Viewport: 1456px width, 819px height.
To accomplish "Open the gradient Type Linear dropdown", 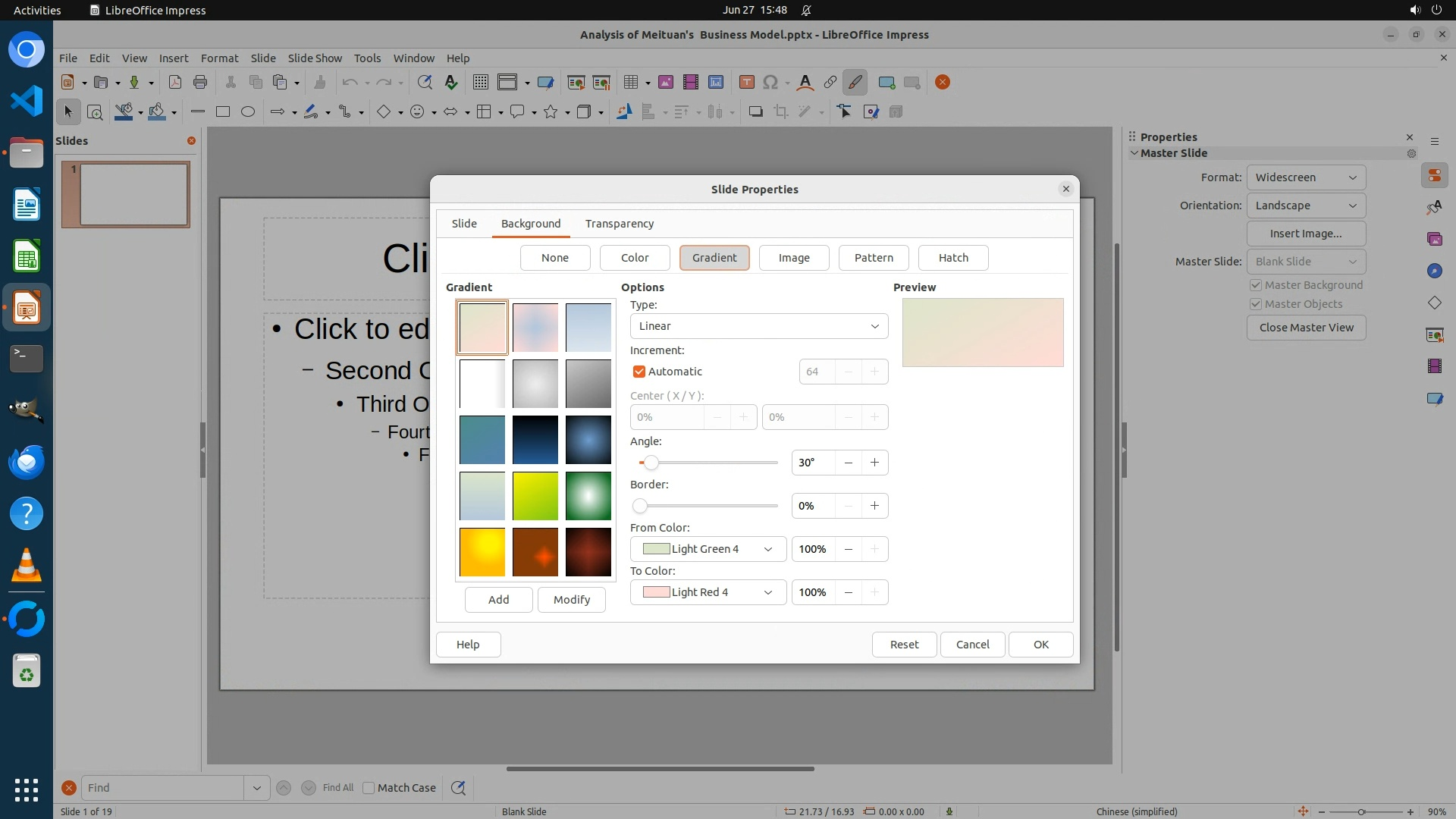I will tap(758, 326).
